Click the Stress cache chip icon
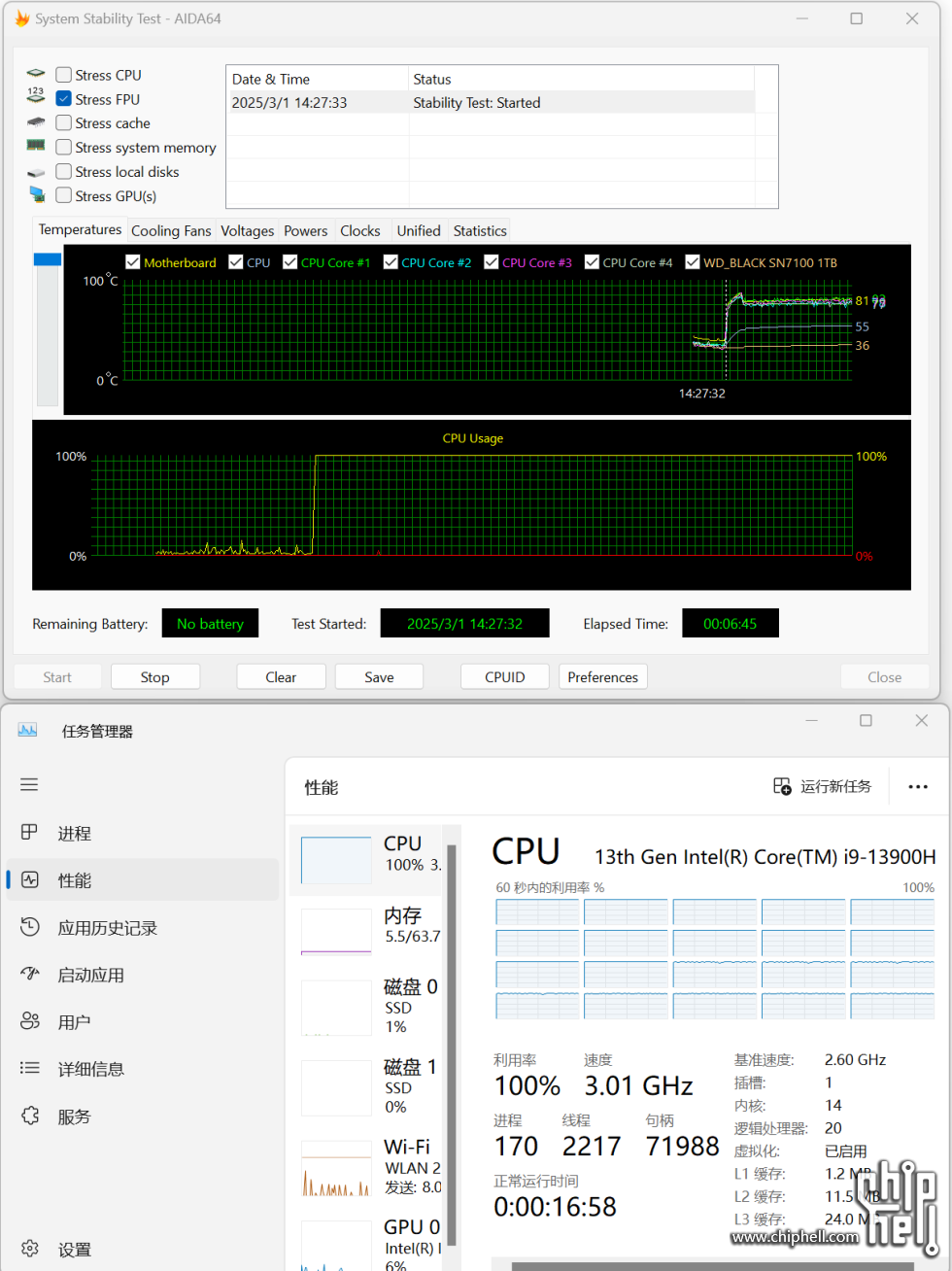952x1271 pixels. (x=36, y=122)
